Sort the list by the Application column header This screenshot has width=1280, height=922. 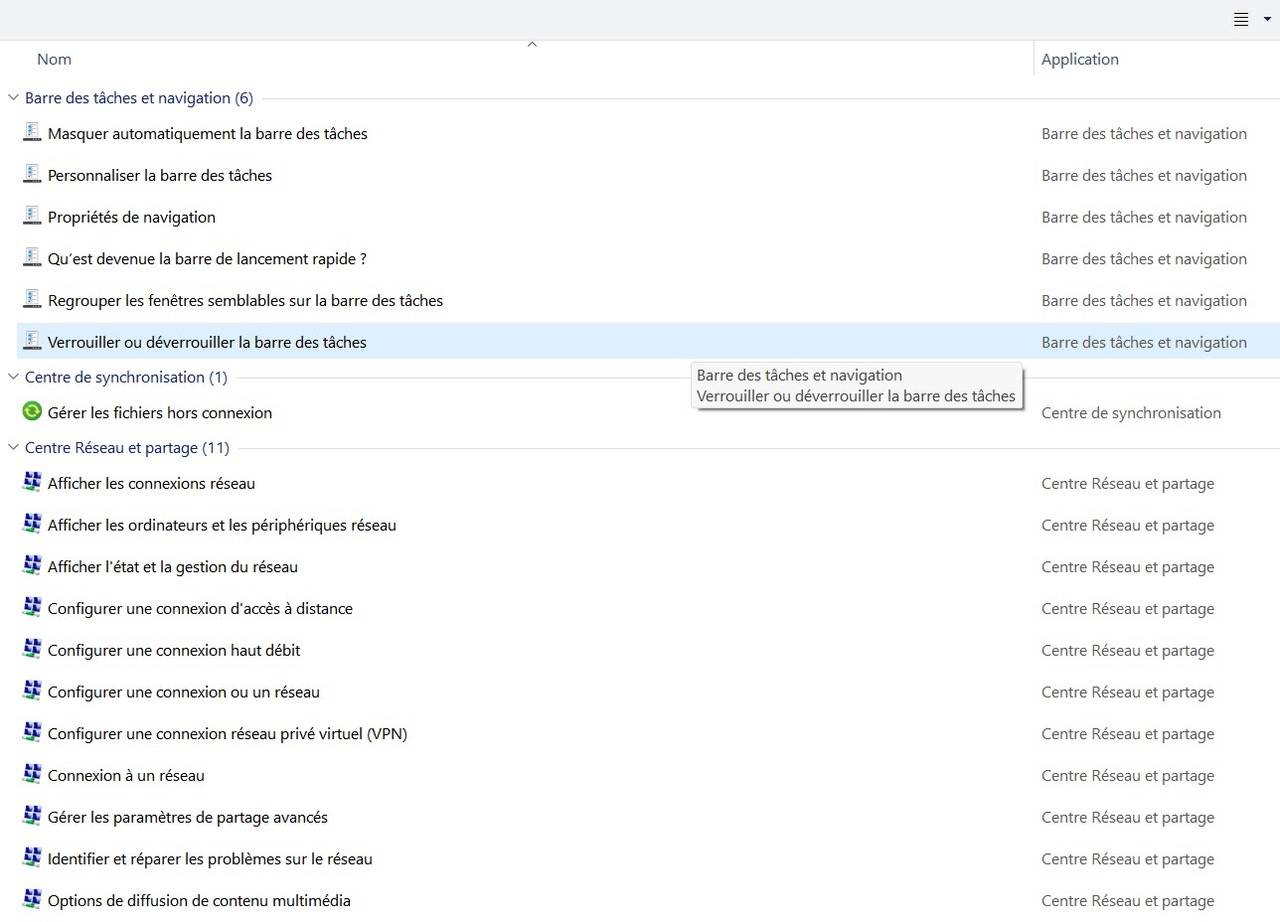tap(1080, 59)
